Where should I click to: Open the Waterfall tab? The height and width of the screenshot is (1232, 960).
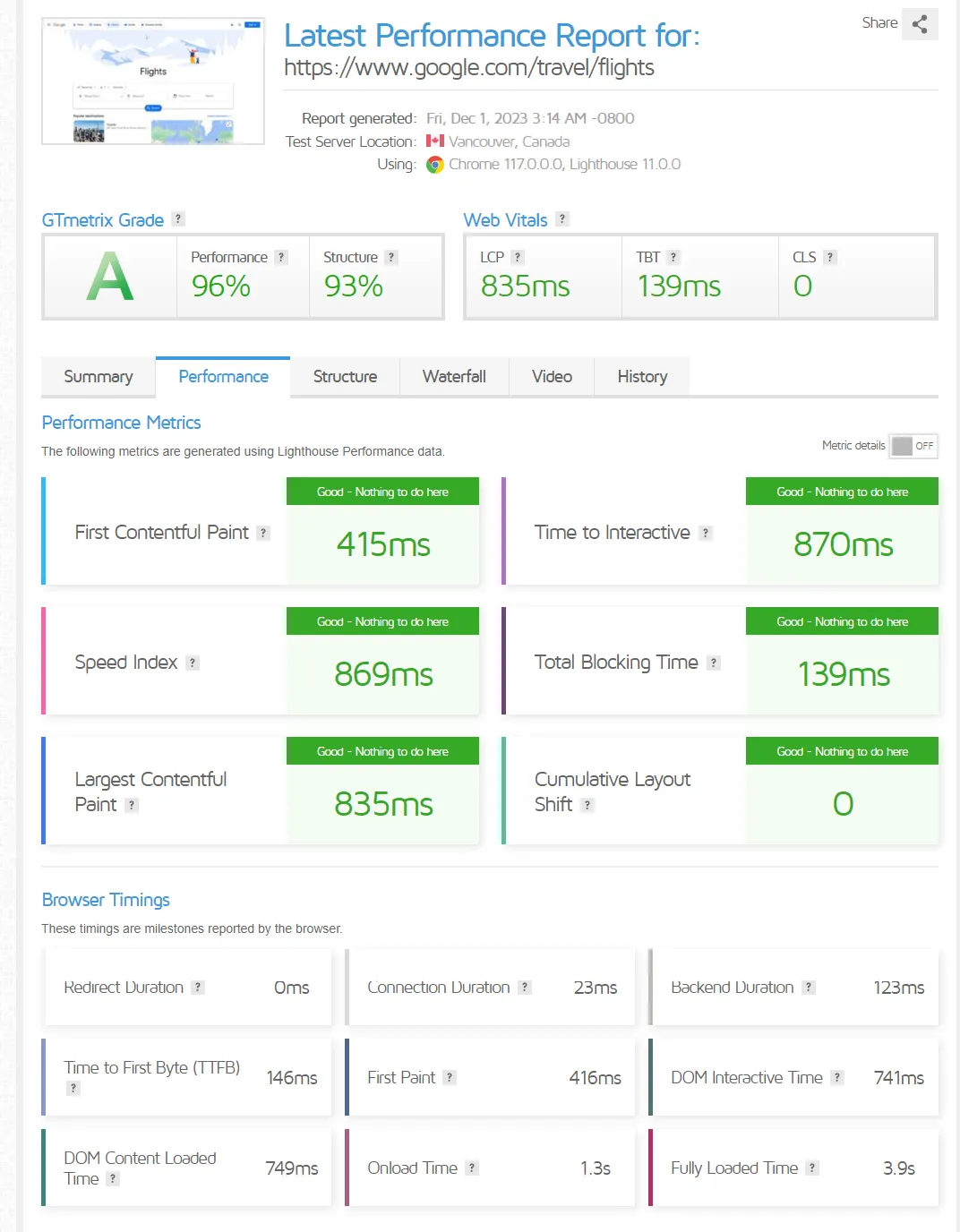click(x=454, y=377)
